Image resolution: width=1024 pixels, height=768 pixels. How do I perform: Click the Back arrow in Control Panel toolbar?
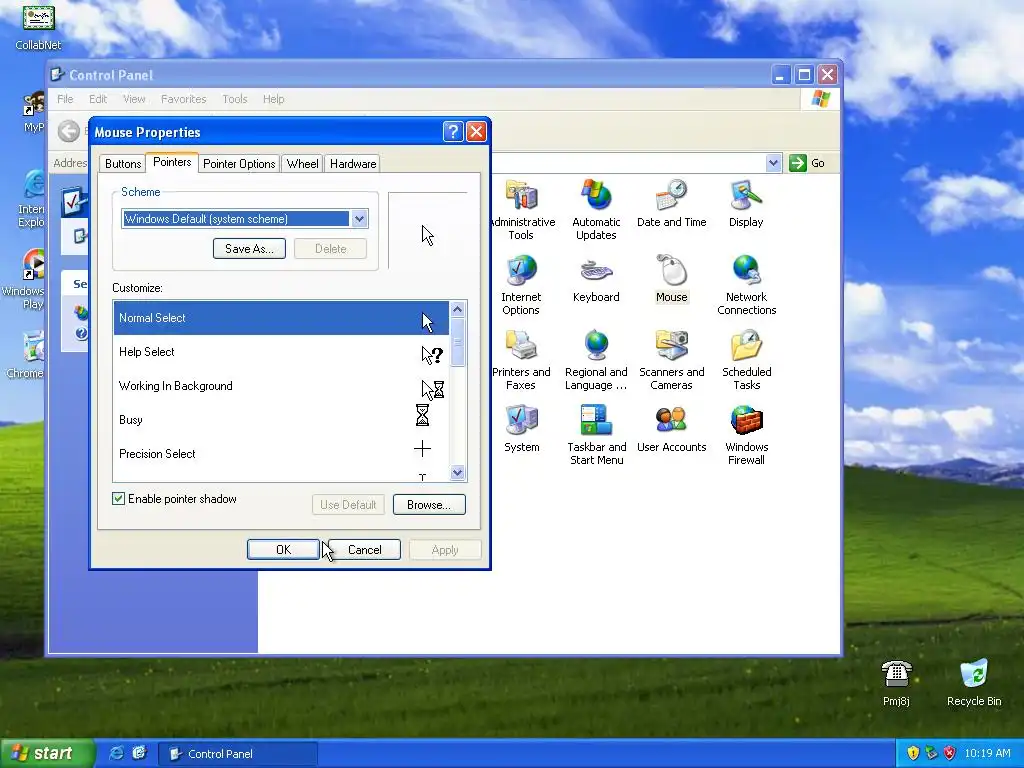point(69,131)
